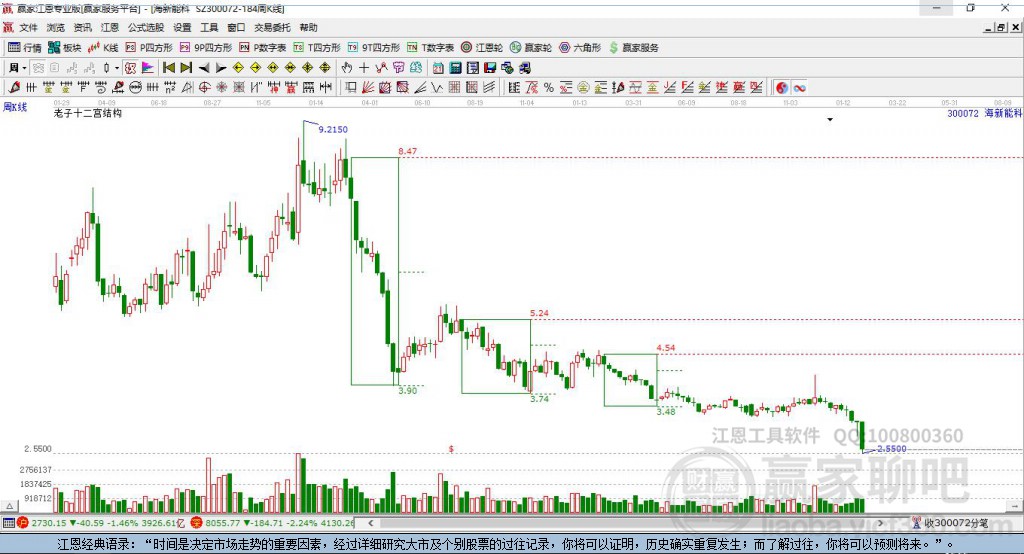Click the n² square tool icon

coord(170,88)
